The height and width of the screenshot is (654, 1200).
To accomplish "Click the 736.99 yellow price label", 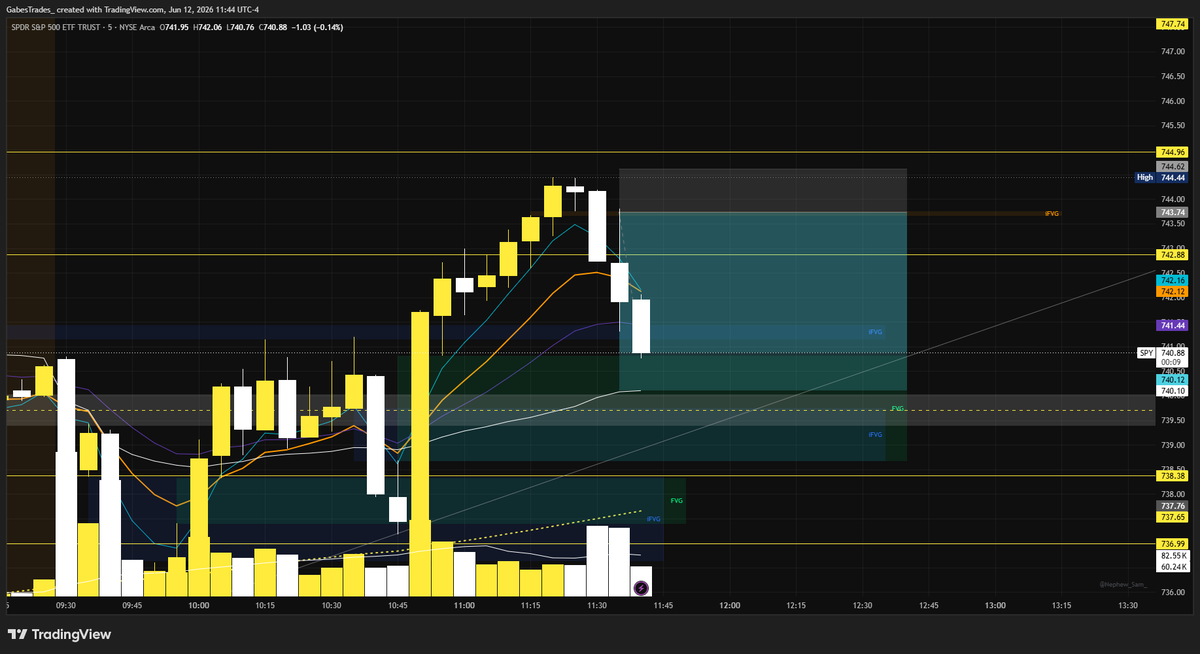I will (1172, 544).
